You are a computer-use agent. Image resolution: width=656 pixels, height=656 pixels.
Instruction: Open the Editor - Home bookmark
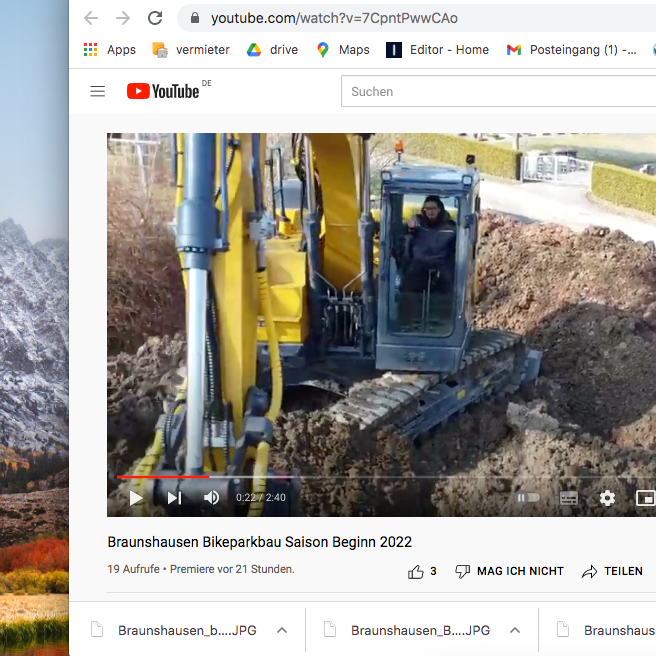tap(437, 50)
